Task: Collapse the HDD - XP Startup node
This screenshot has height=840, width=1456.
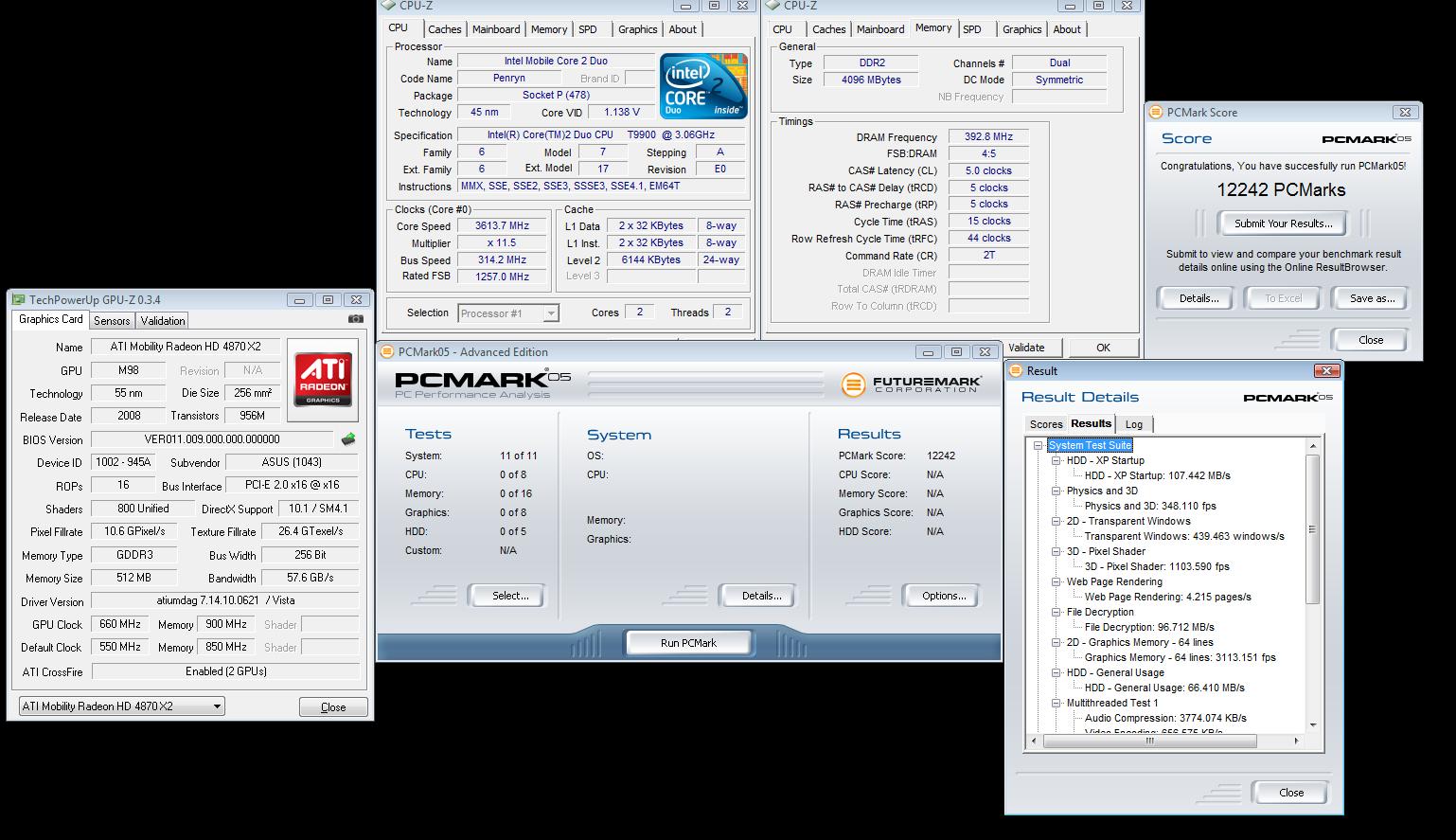Action: click(1056, 460)
